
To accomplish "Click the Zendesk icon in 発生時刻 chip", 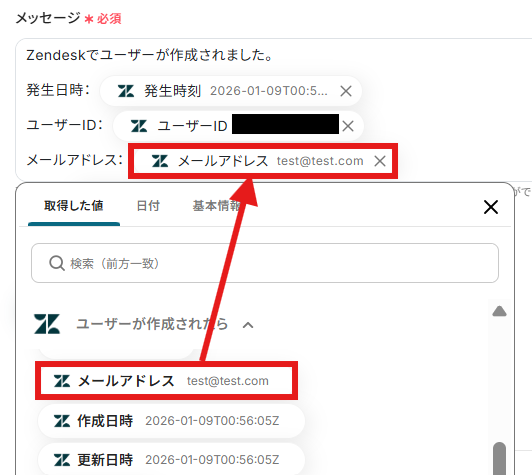I will click(126, 91).
